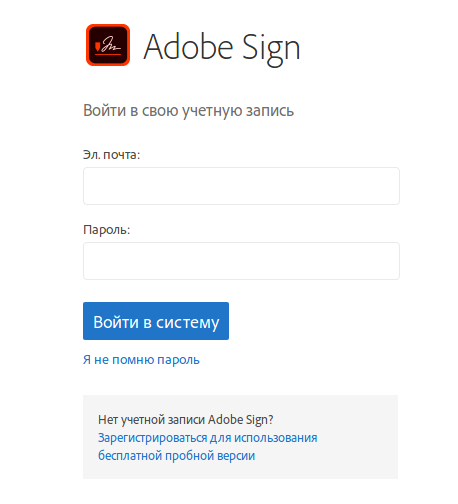Click the 'Нет учетной записи Adobe Sign?' text
458x504 pixels.
pos(186,420)
